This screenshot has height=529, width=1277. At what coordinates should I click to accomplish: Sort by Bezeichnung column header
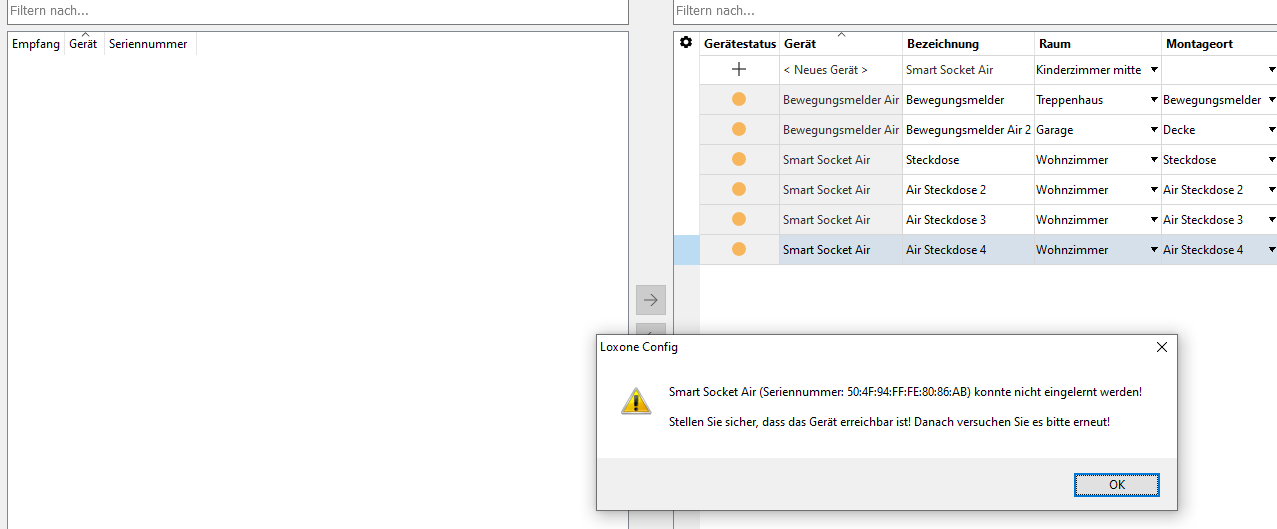(x=968, y=44)
